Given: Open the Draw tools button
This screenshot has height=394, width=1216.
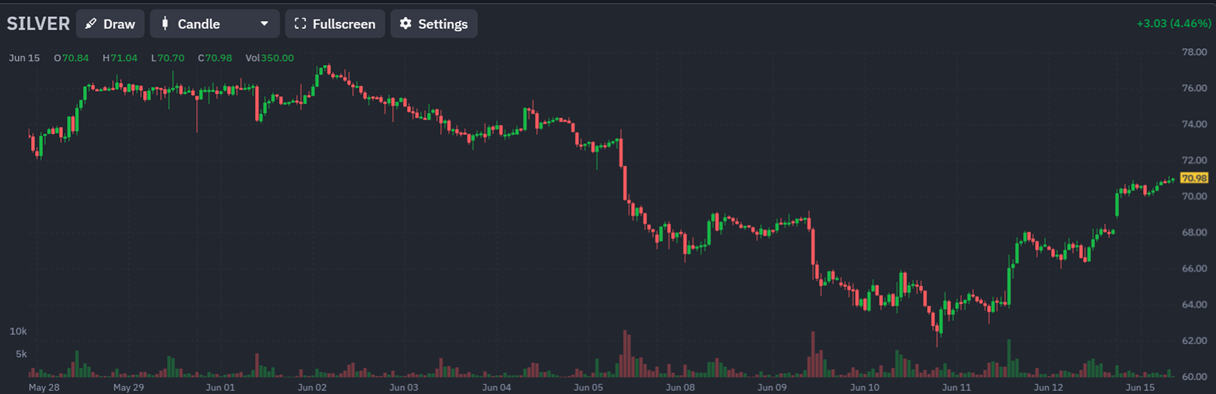Looking at the screenshot, I should point(110,24).
